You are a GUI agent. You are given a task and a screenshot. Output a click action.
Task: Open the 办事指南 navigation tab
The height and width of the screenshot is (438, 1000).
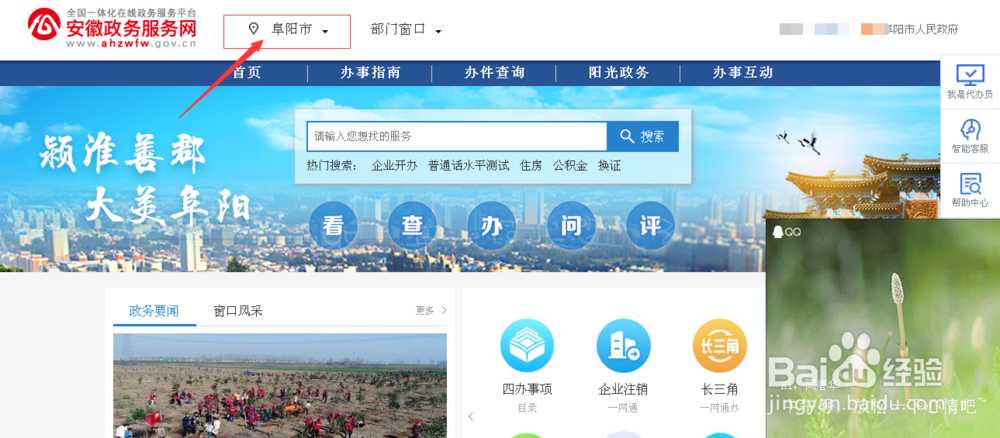point(370,73)
